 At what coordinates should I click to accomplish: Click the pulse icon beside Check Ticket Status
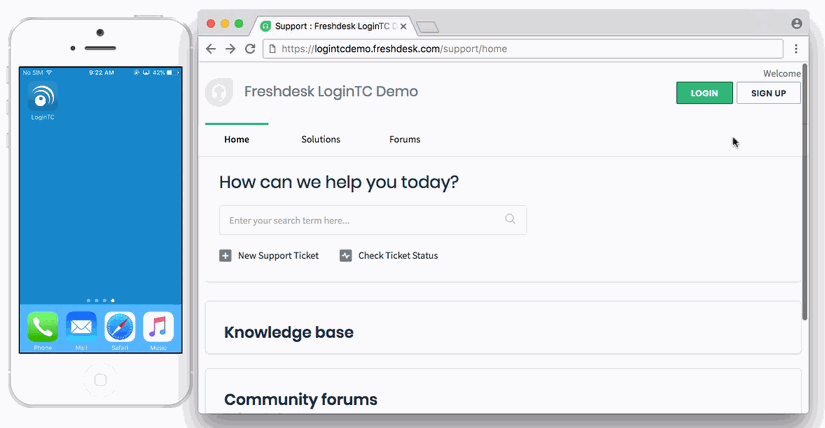[346, 256]
